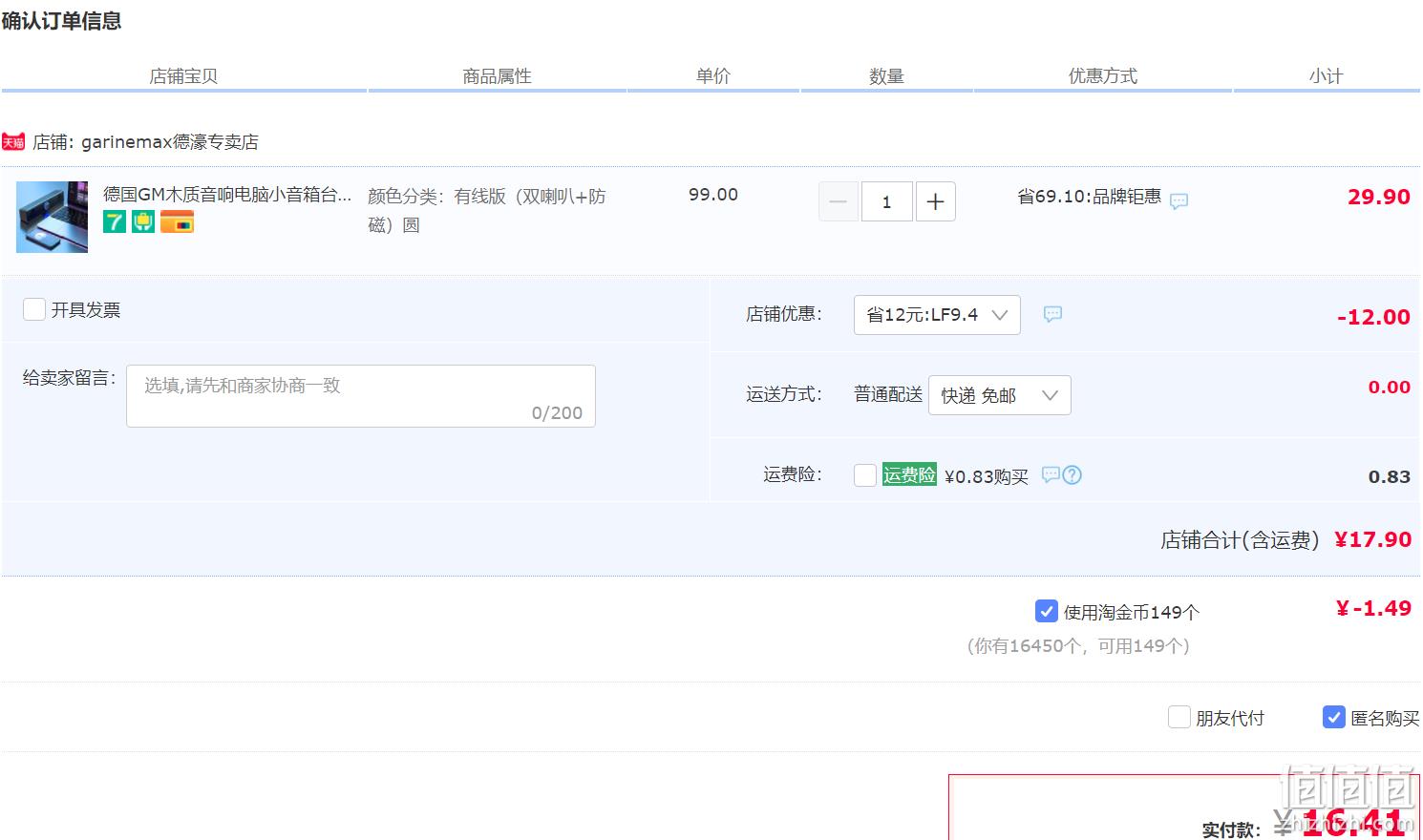Click the 颜色分类 product attribute text
The width and height of the screenshot is (1423, 840).
point(487,211)
